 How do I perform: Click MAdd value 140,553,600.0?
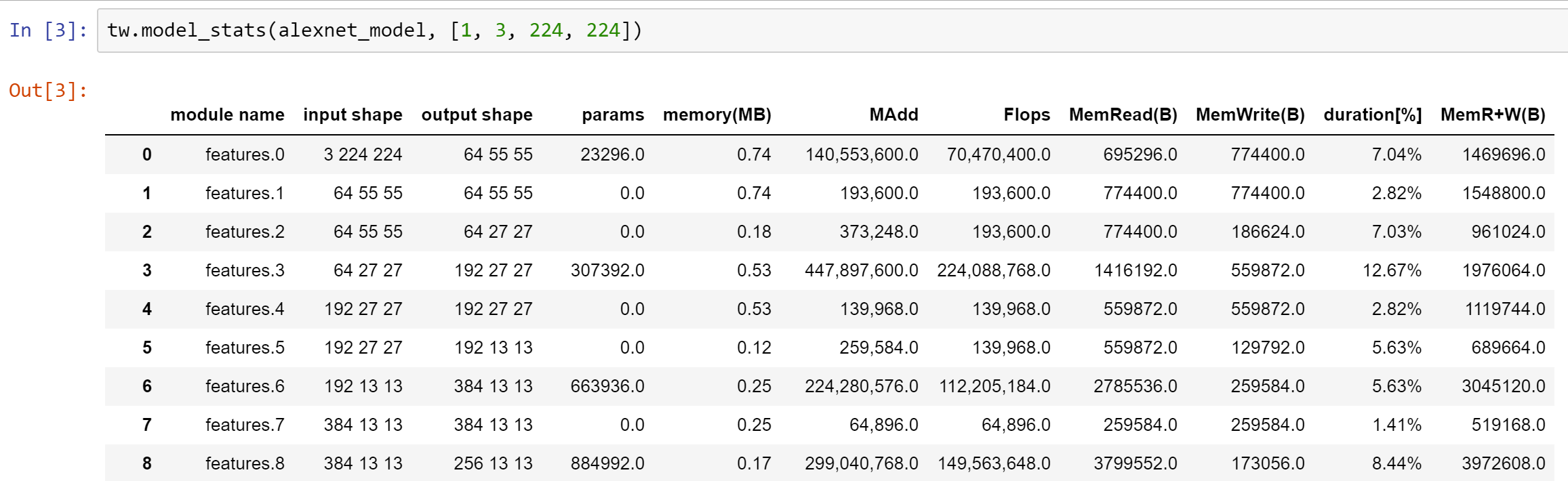862,154
